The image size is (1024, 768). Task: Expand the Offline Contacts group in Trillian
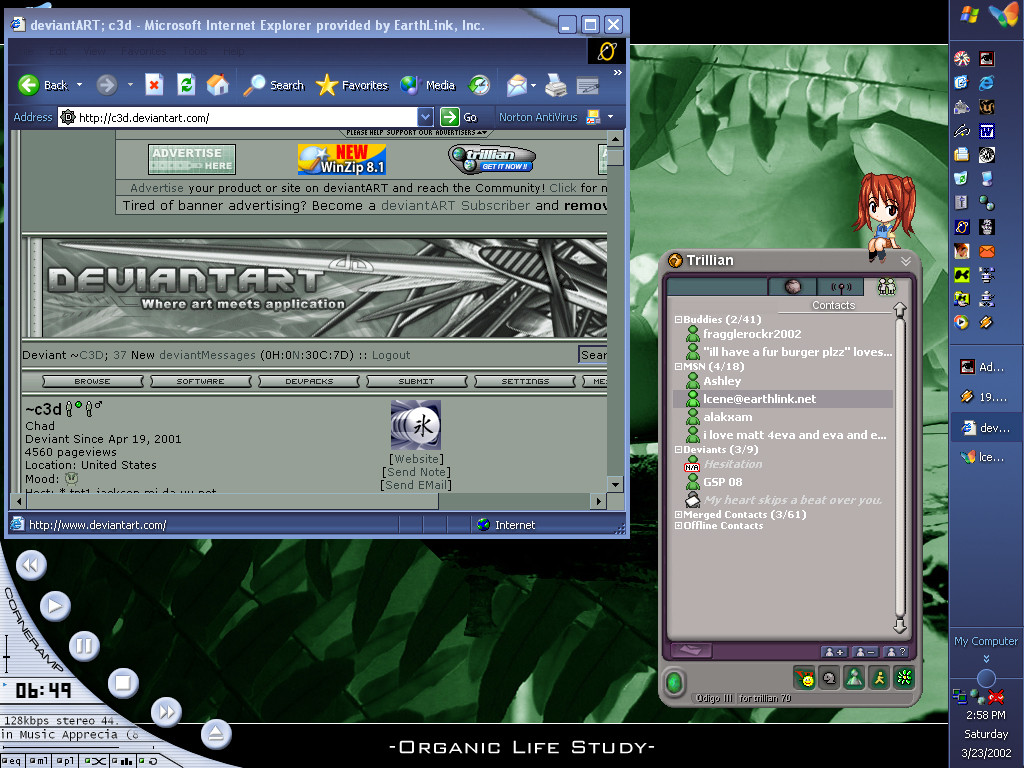click(678, 525)
